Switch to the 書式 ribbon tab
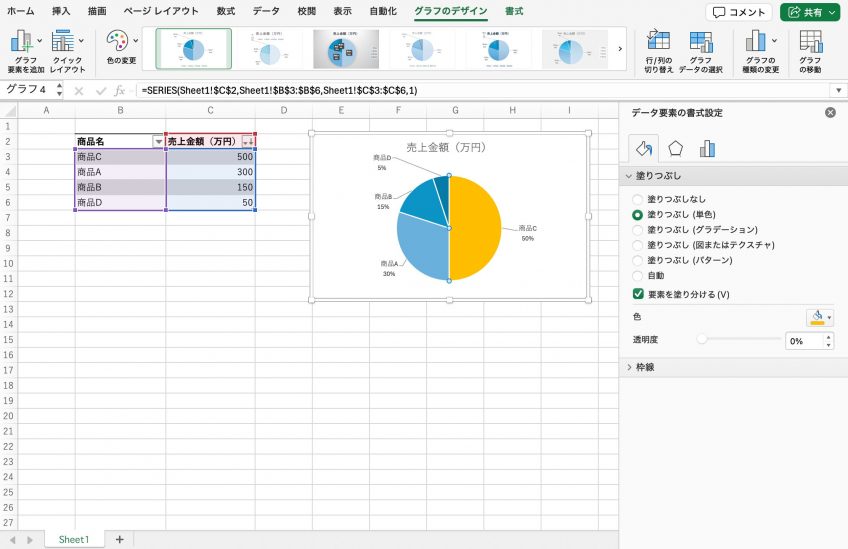 point(514,11)
